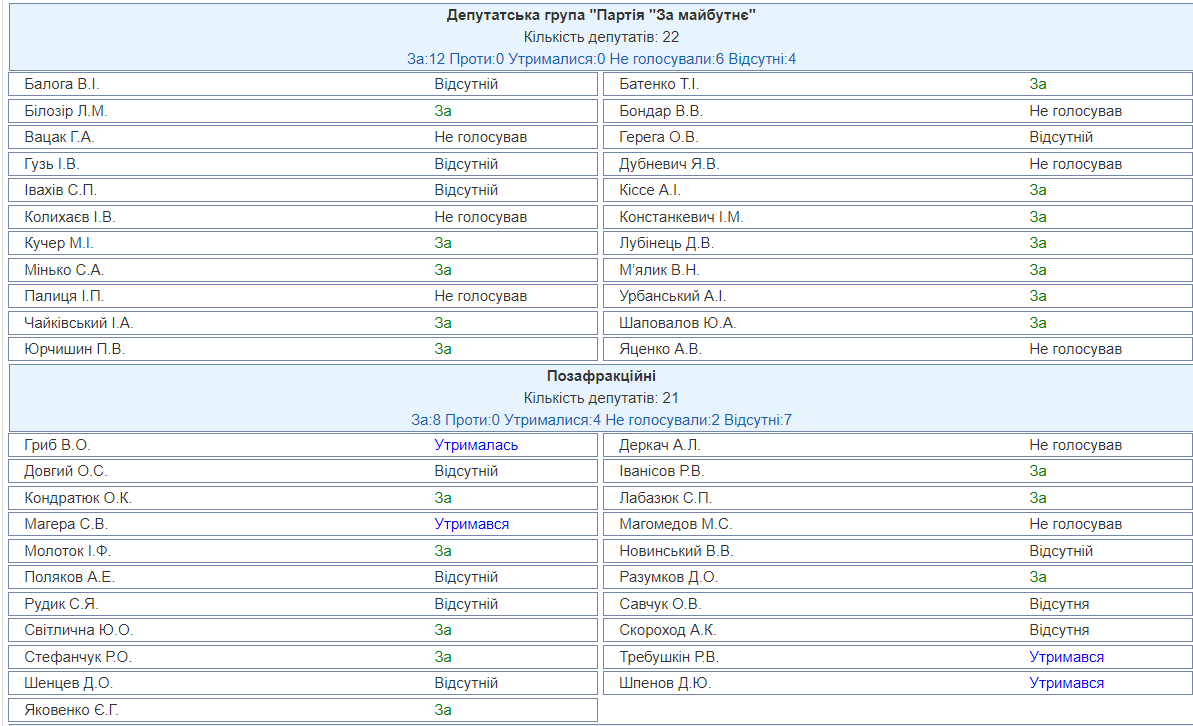Select the name Яковенко Є.Г.
Viewport: 1193px width, 726px height.
pos(72,710)
